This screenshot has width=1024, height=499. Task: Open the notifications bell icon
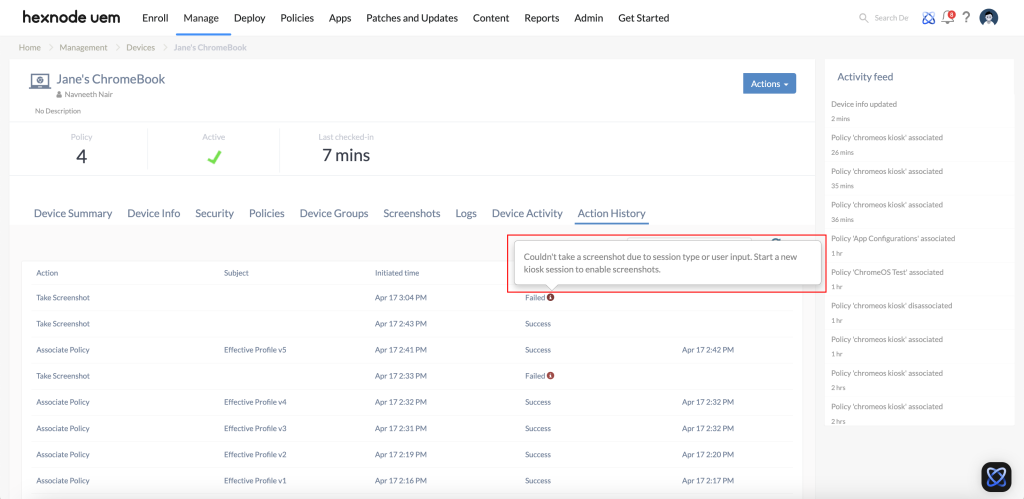coord(948,18)
